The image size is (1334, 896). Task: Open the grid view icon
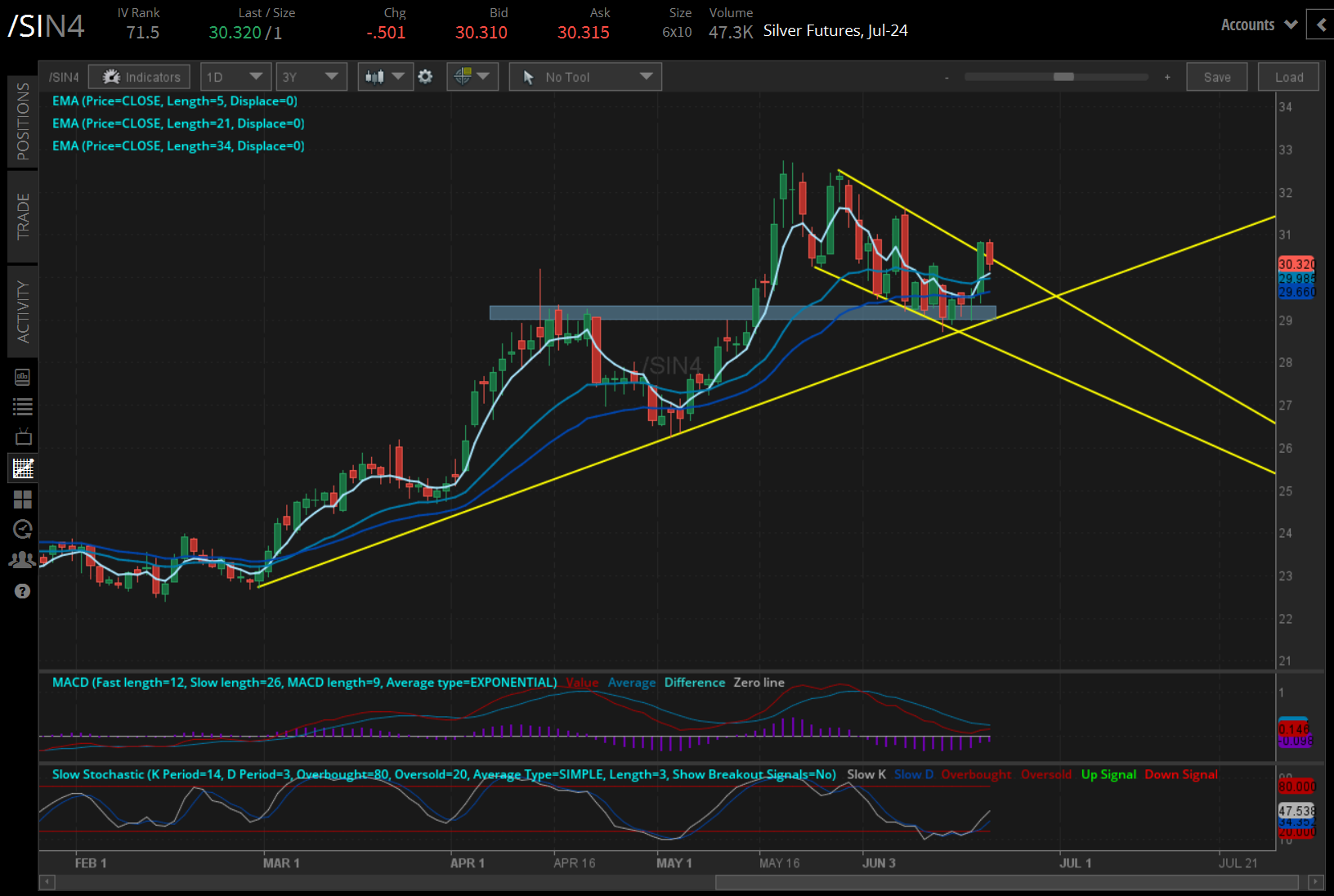23,500
